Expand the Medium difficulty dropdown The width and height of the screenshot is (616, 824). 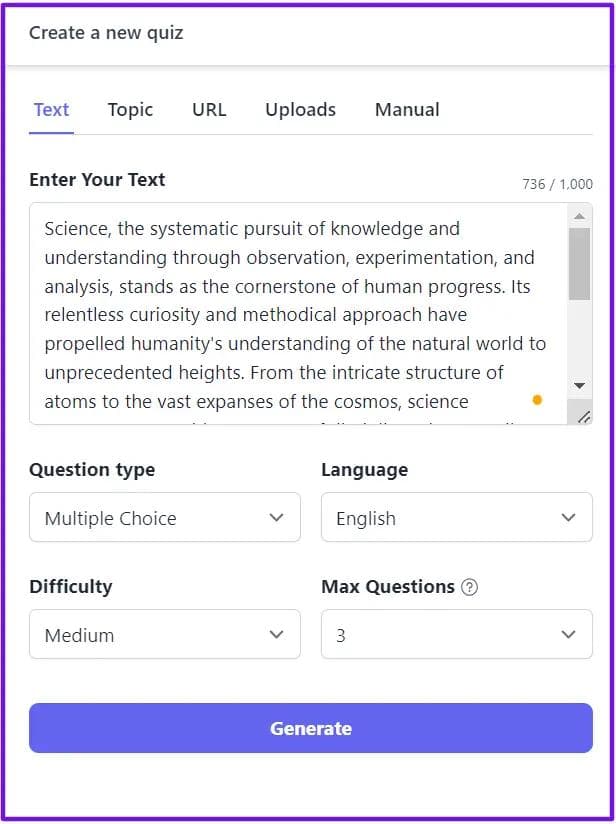pyautogui.click(x=165, y=634)
